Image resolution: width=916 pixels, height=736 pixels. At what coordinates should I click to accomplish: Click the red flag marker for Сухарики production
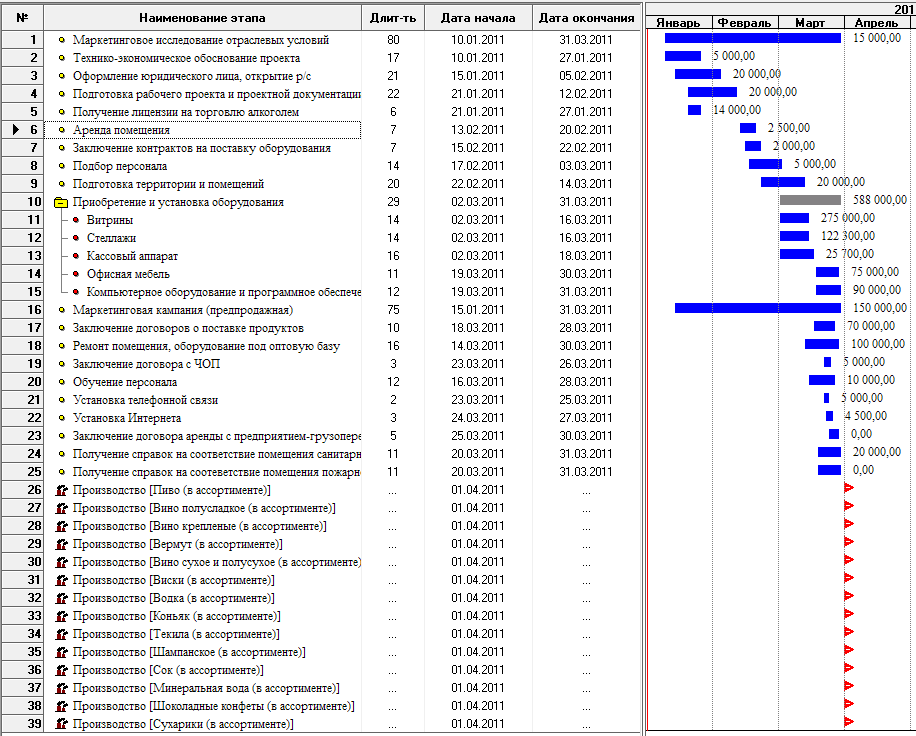tap(849, 722)
